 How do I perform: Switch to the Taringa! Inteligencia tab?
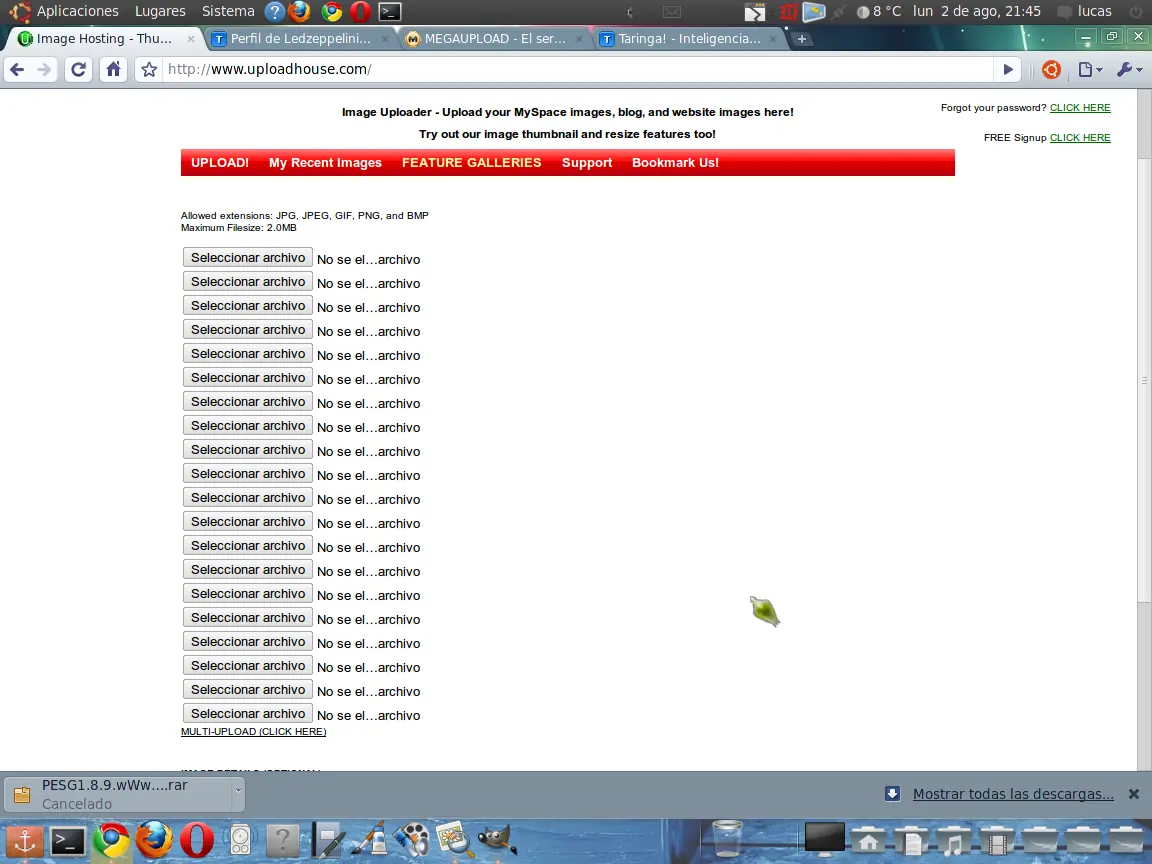coord(688,39)
